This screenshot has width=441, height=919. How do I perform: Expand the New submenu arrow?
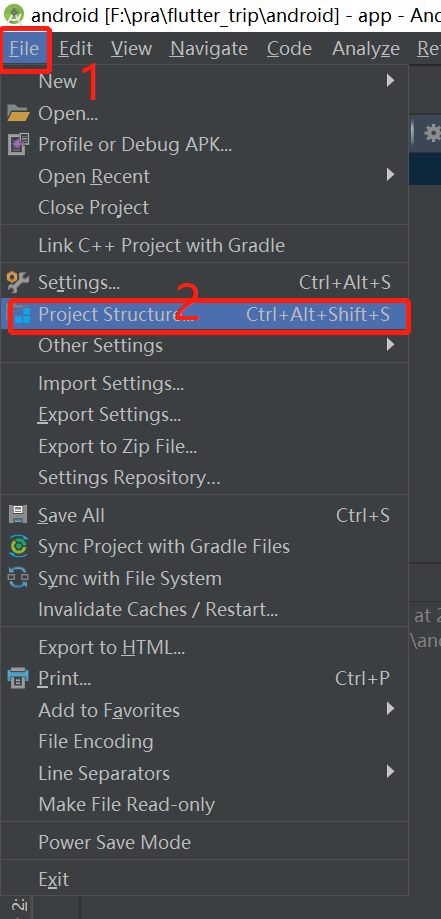391,80
